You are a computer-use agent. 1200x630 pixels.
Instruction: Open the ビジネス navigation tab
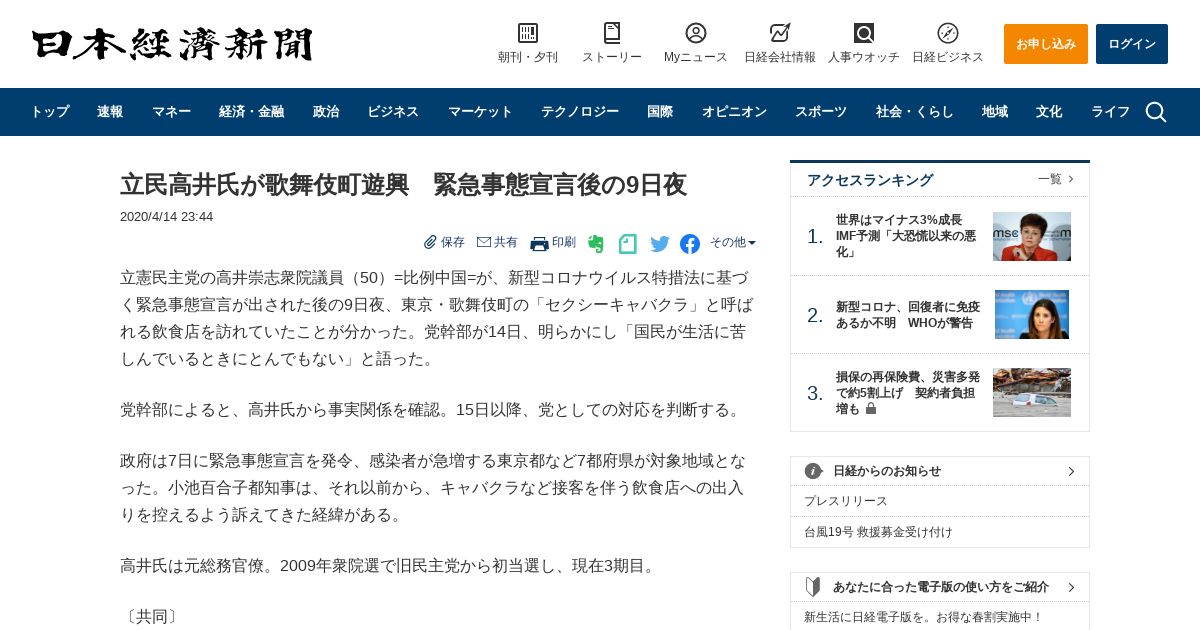click(393, 112)
